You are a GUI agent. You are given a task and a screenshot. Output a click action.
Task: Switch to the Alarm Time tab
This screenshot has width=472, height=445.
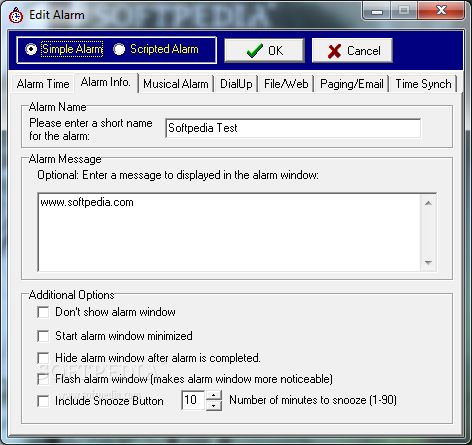43,84
